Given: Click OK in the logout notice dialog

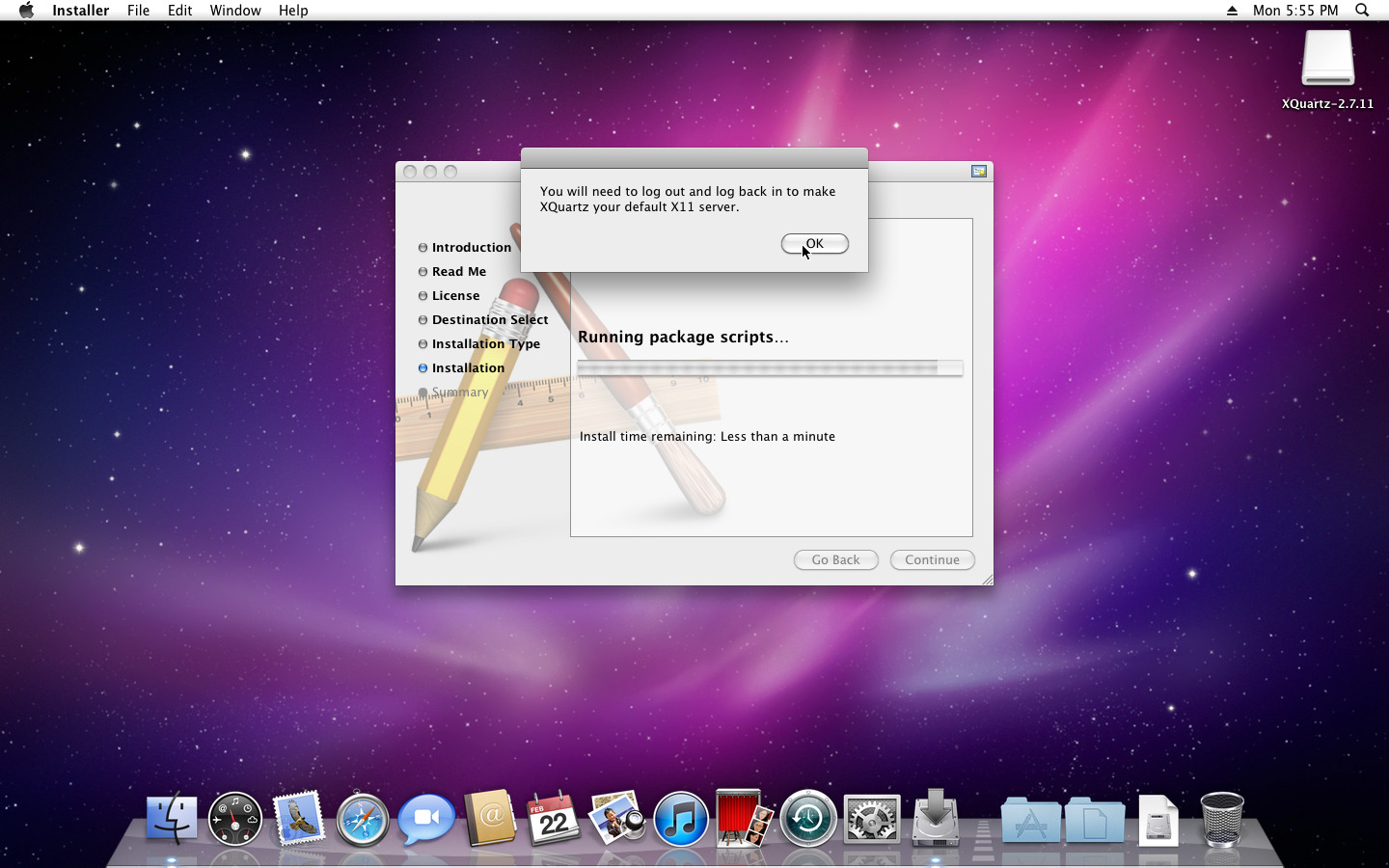Looking at the screenshot, I should (x=814, y=244).
